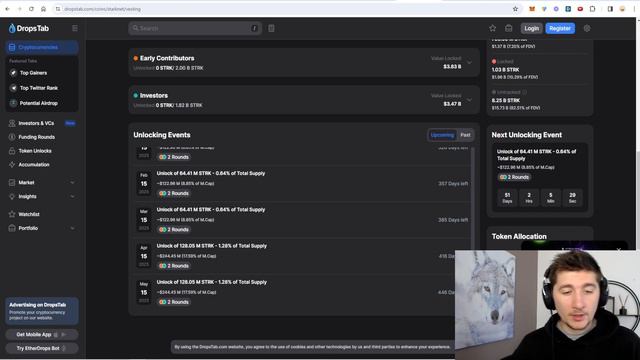Click the Insights lightbulb icon
Image resolution: width=640 pixels, height=360 pixels.
12,196
